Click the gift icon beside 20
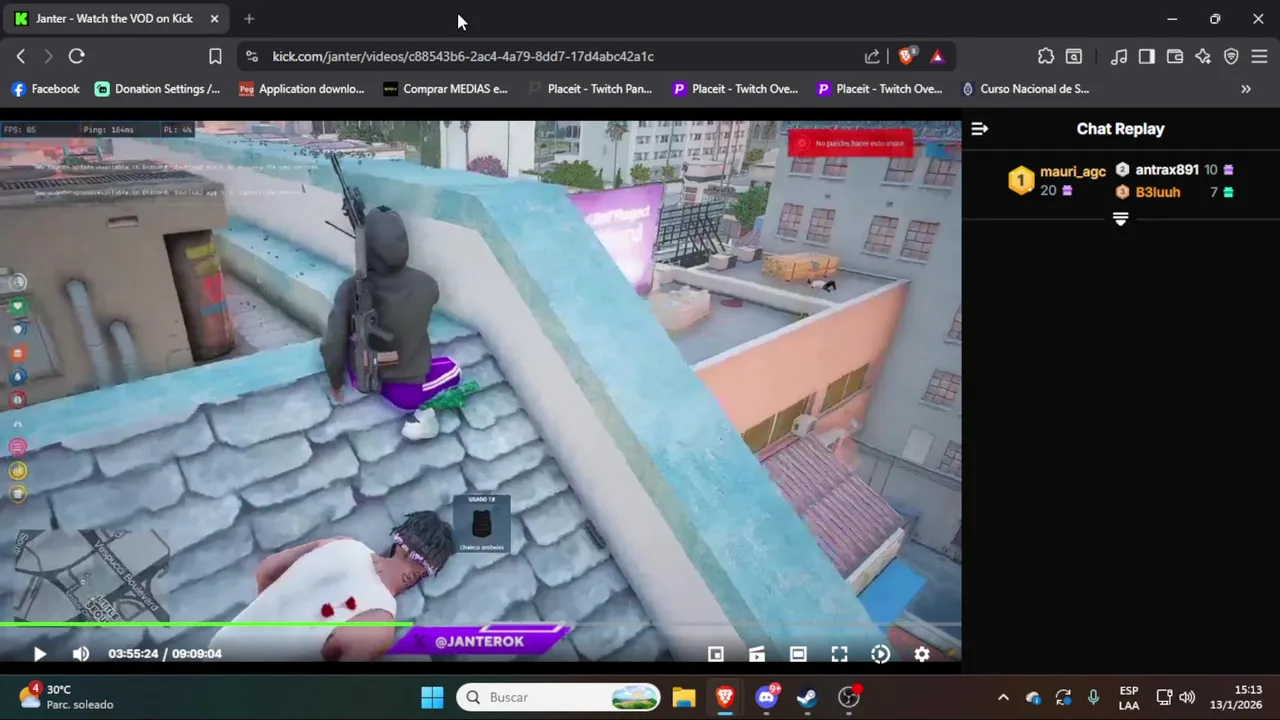1280x720 pixels. 1067,190
